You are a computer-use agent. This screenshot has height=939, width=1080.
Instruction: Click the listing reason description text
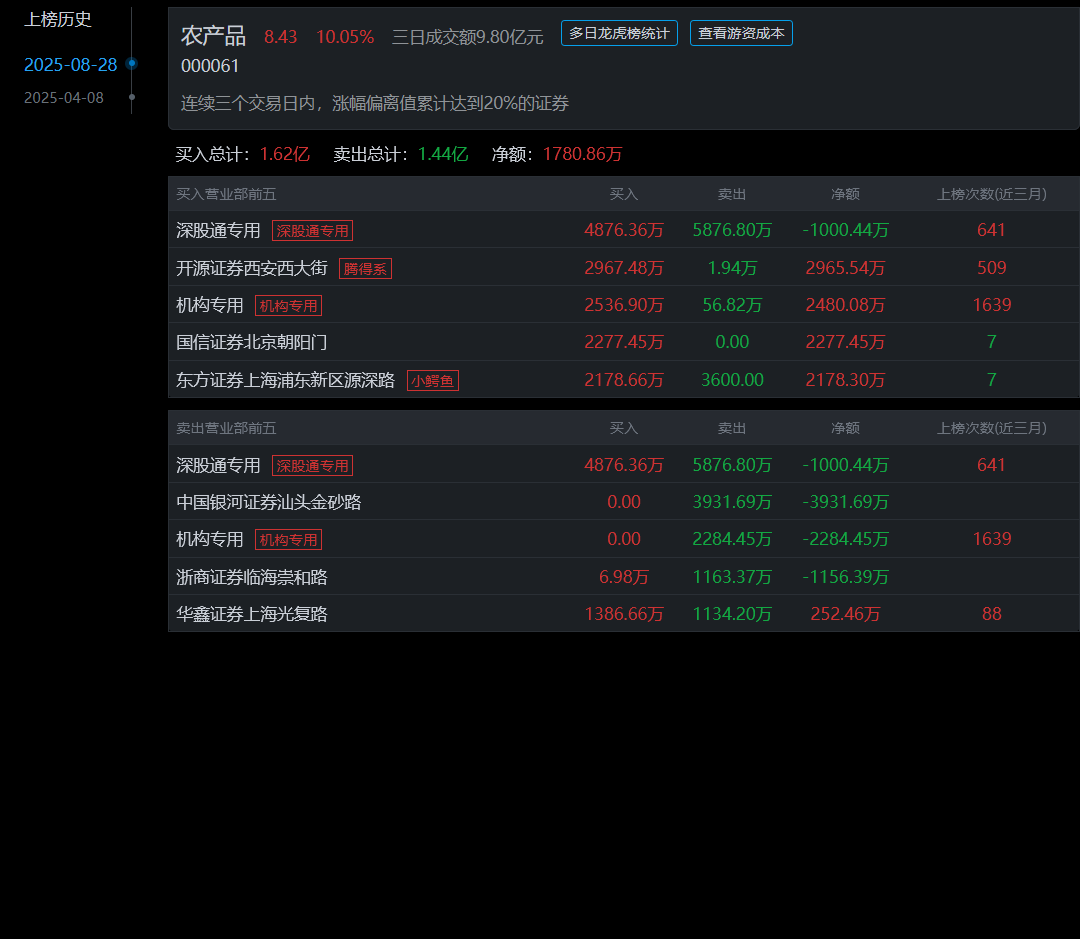[x=375, y=103]
